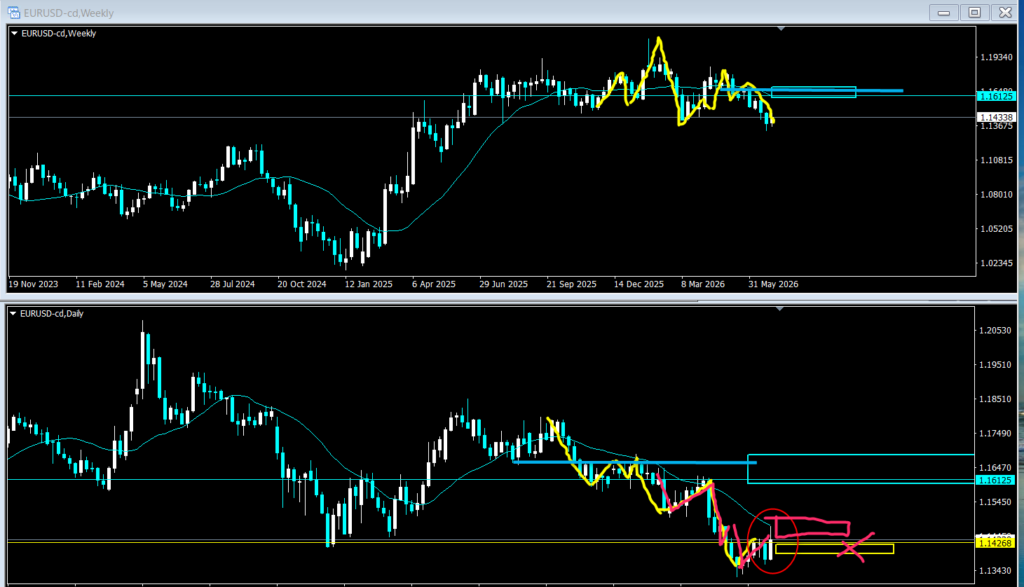Click the 1.16470 value on Daily price scale

(x=995, y=468)
